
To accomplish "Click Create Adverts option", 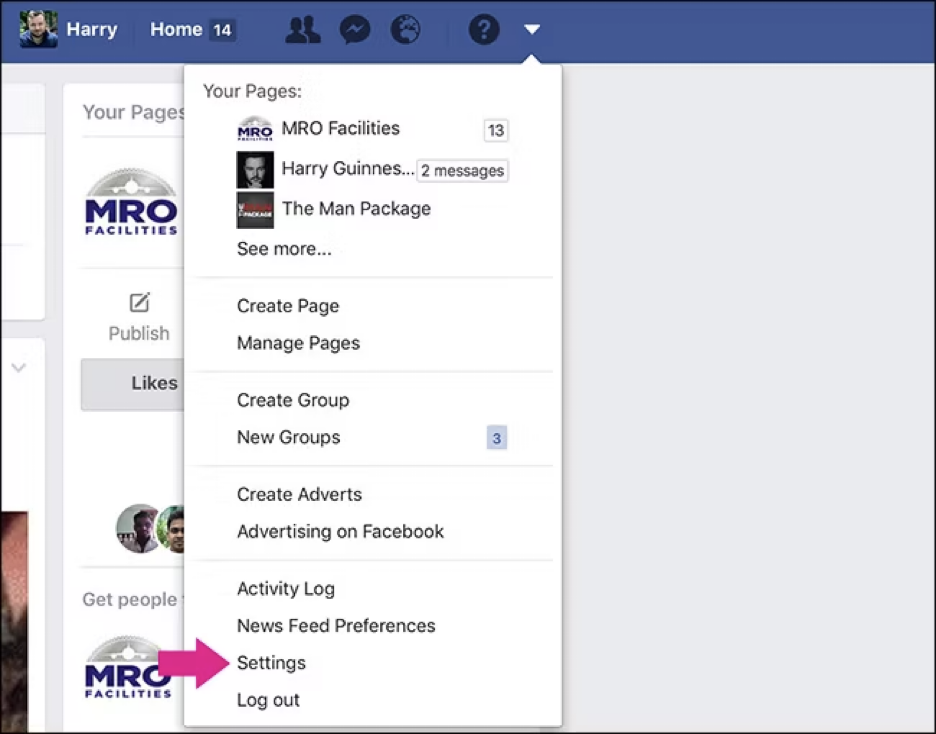I will coord(299,494).
